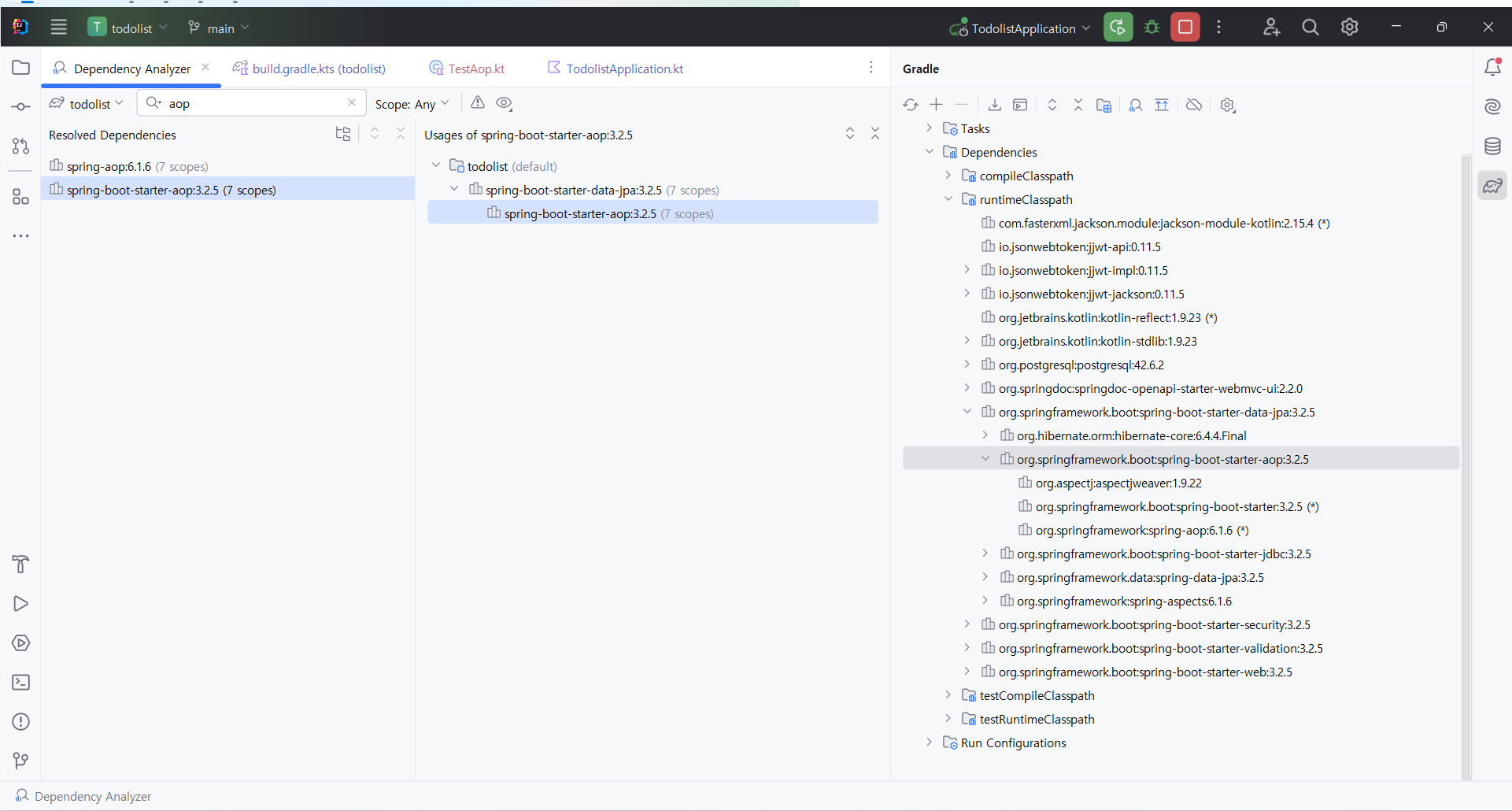Open the Build hammer tool window
This screenshot has height=811, width=1512.
click(21, 564)
